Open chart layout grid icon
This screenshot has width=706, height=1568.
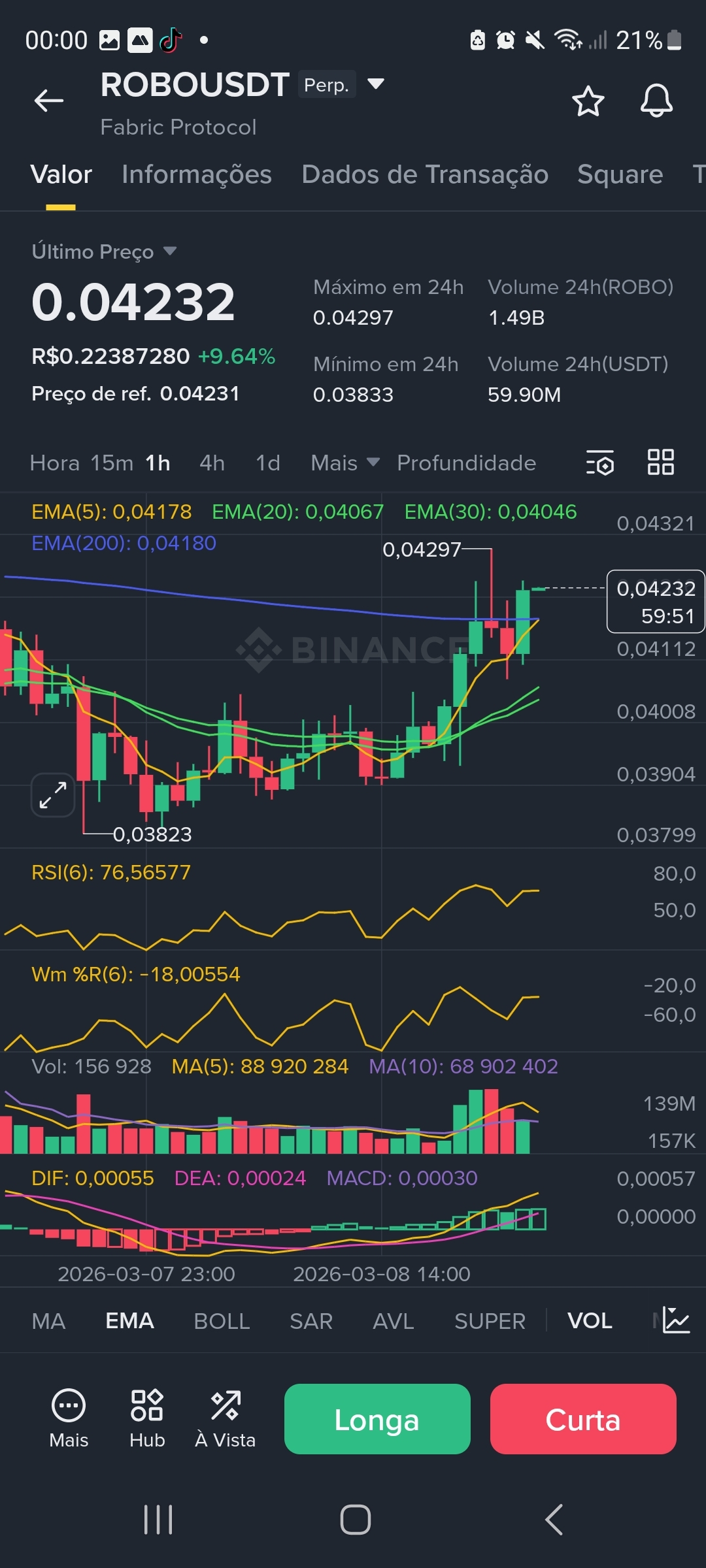(x=660, y=462)
